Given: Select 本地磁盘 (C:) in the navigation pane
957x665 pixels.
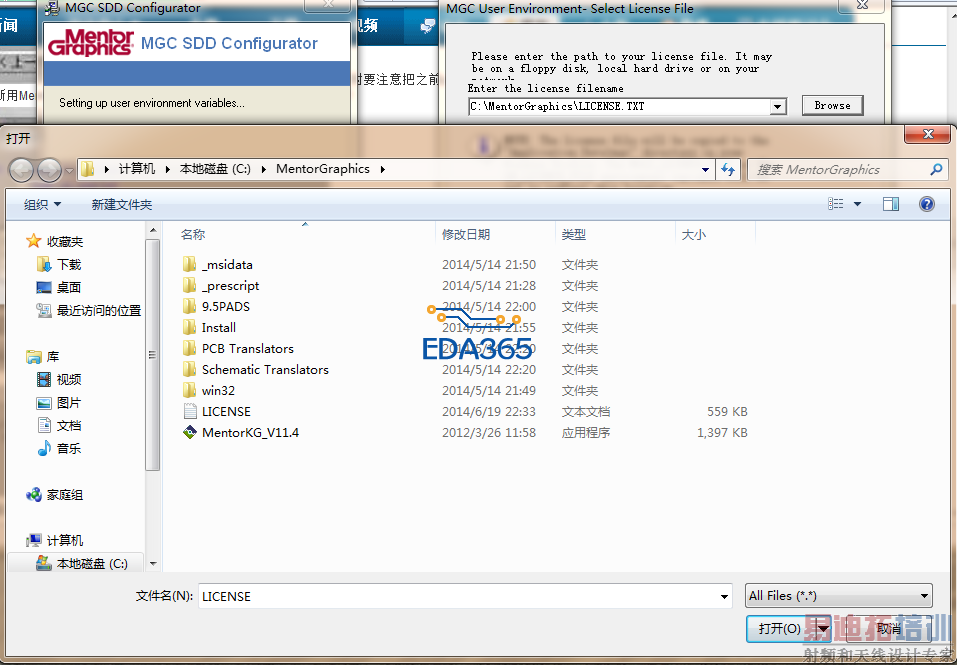Looking at the screenshot, I should pyautogui.click(x=92, y=564).
